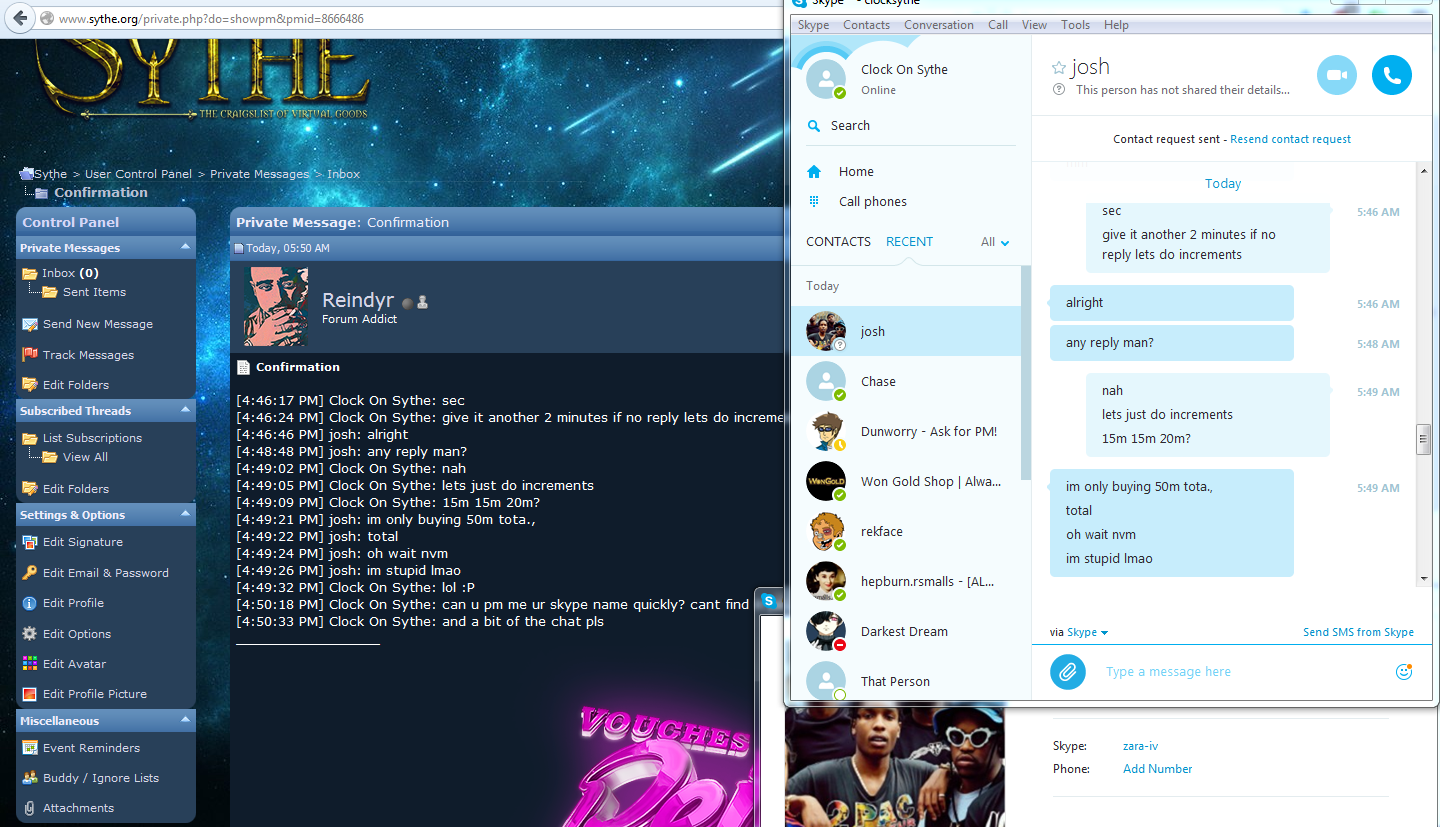The image size is (1440, 827).
Task: Click Clock On Sythe profile avatar
Action: (827, 79)
